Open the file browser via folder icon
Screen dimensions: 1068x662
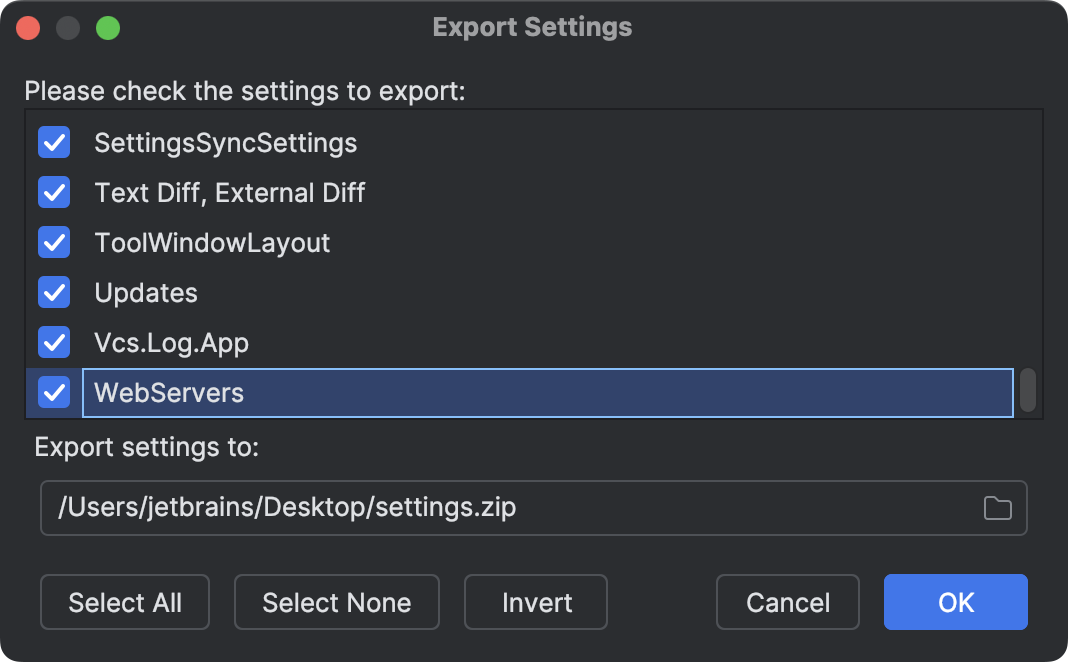click(997, 508)
